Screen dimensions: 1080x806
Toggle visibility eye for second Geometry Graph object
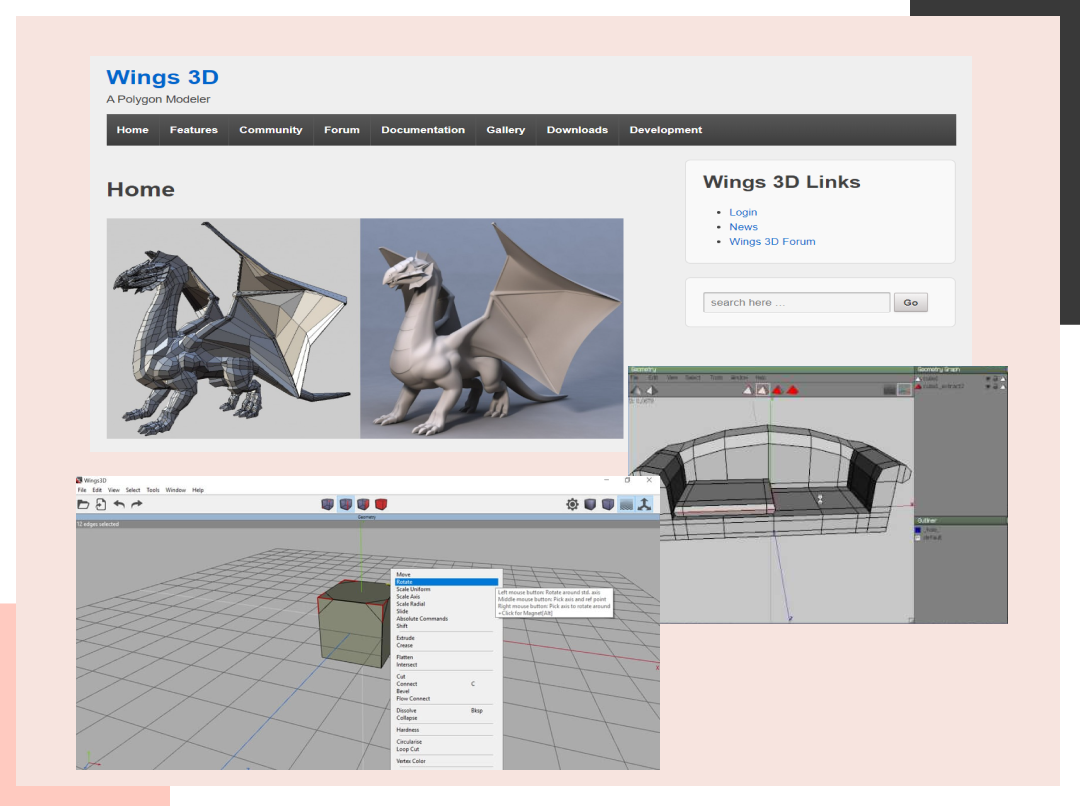(x=988, y=386)
